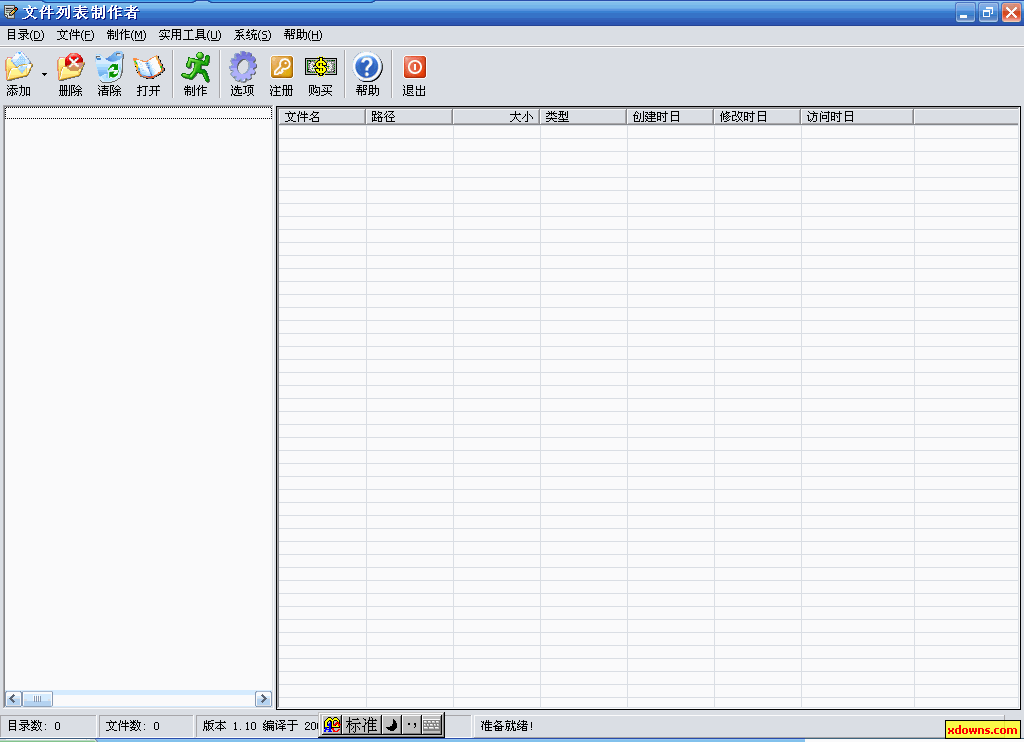Open the 实用工具(U) menu
Screen dimensions: 1024x742
pyautogui.click(x=189, y=35)
